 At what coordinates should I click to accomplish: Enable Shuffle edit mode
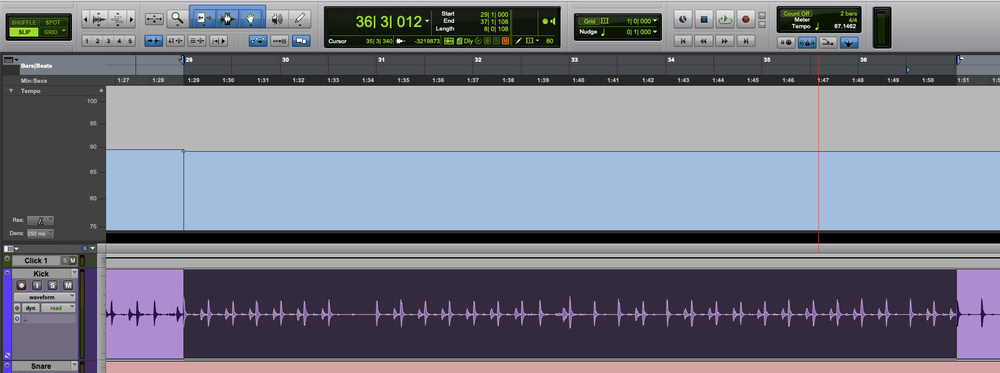(x=24, y=22)
